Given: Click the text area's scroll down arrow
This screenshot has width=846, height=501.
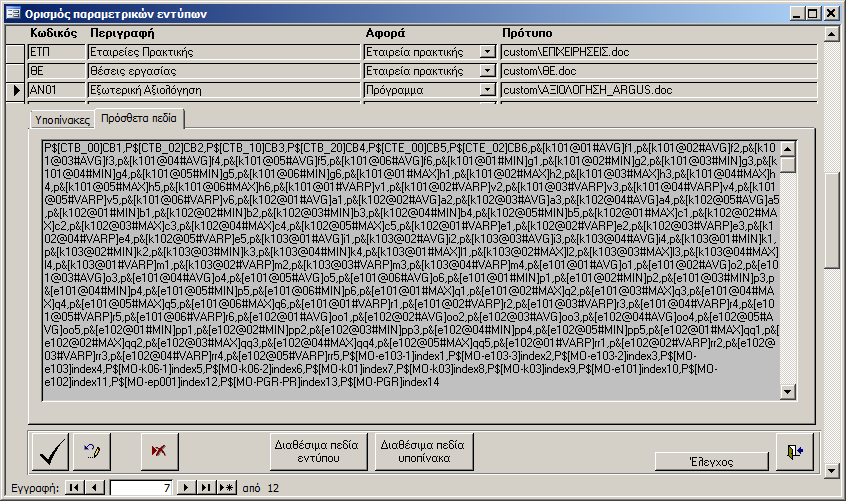Looking at the screenshot, I should click(788, 391).
